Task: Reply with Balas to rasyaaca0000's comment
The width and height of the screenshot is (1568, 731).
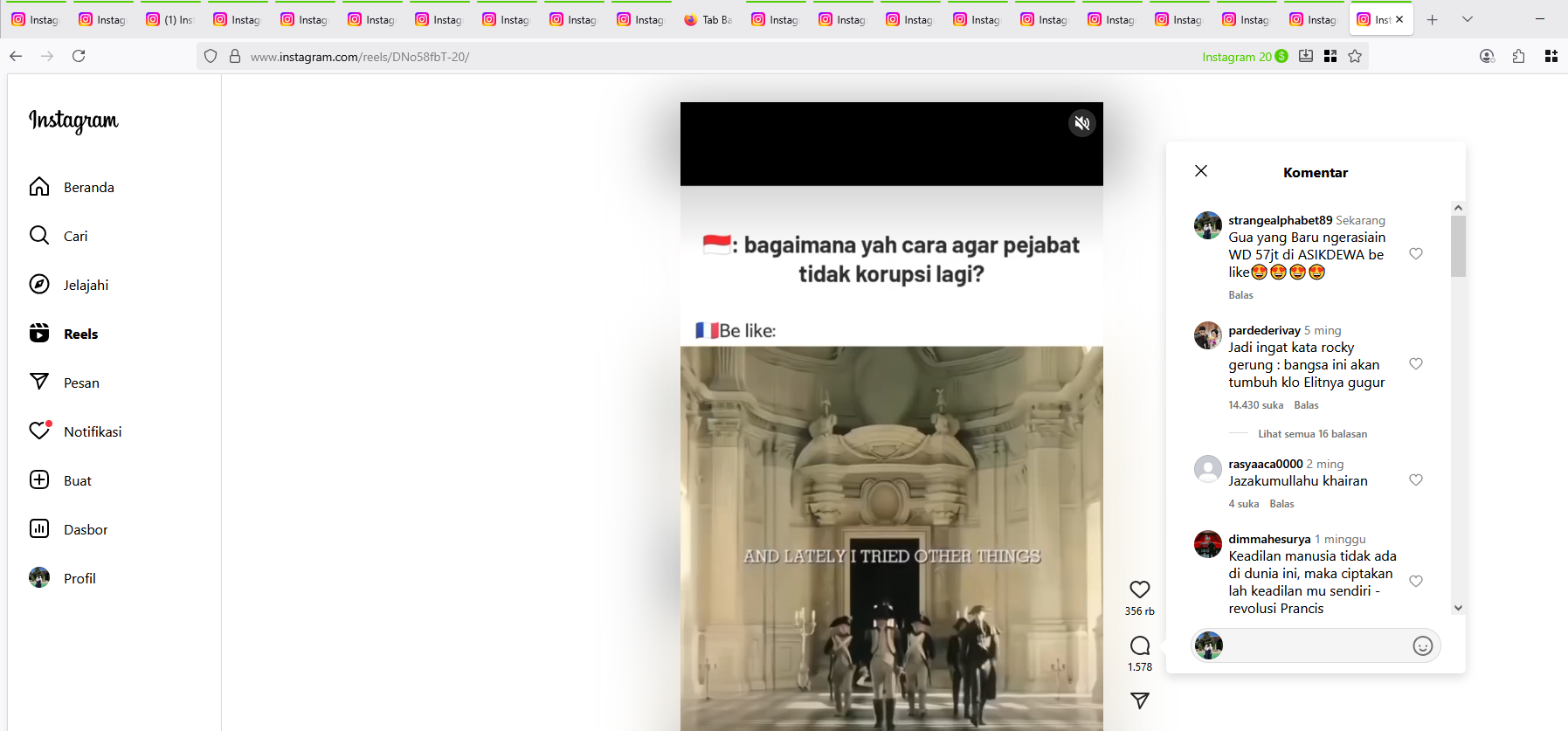Action: pyautogui.click(x=1281, y=504)
